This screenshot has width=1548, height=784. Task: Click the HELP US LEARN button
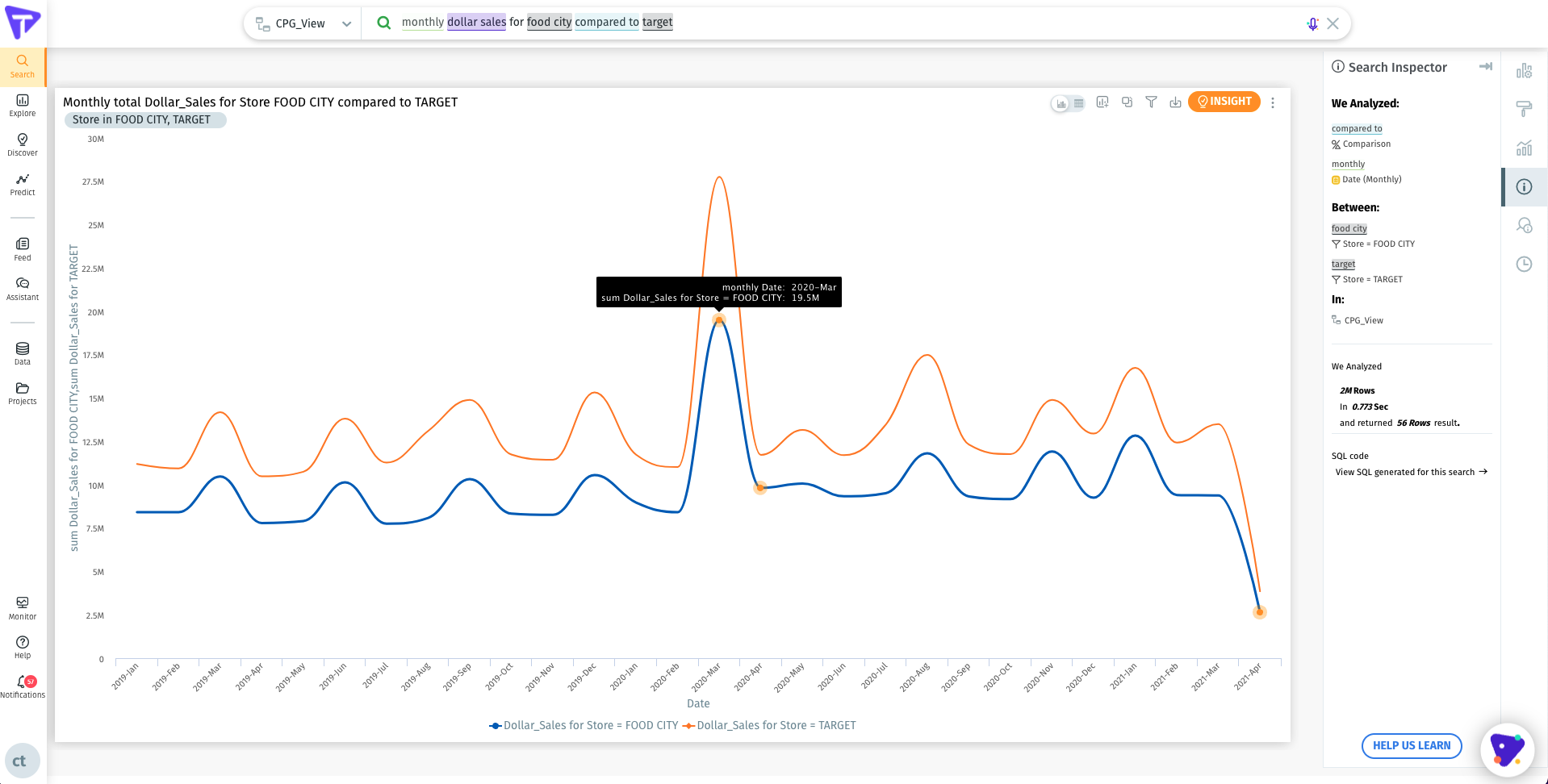[x=1412, y=745]
